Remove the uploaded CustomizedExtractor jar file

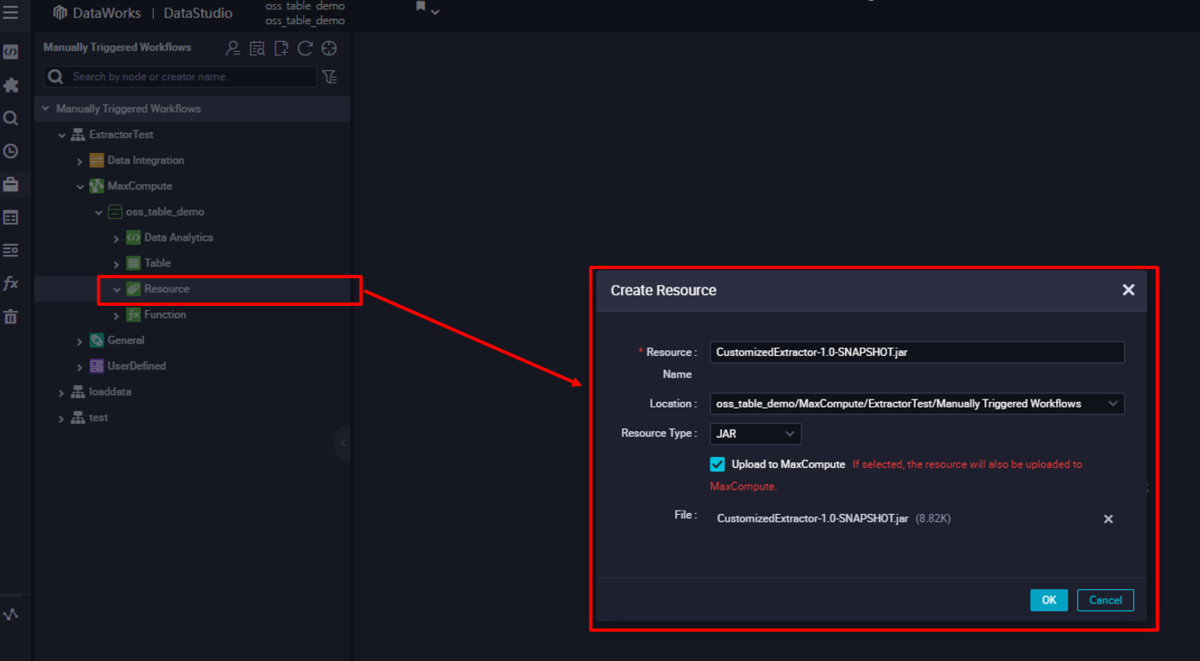pos(1108,519)
